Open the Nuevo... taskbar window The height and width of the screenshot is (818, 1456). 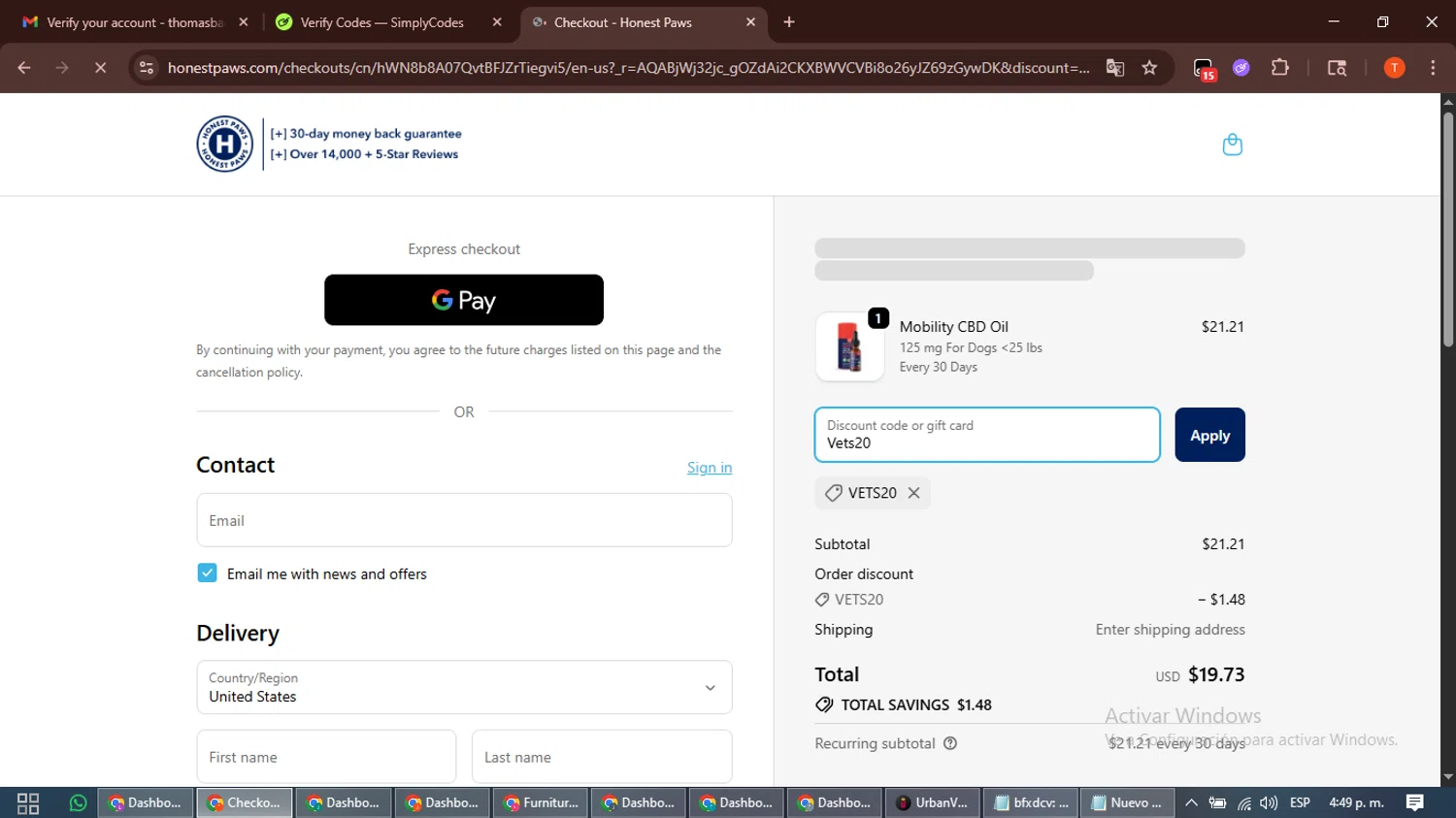(1128, 802)
